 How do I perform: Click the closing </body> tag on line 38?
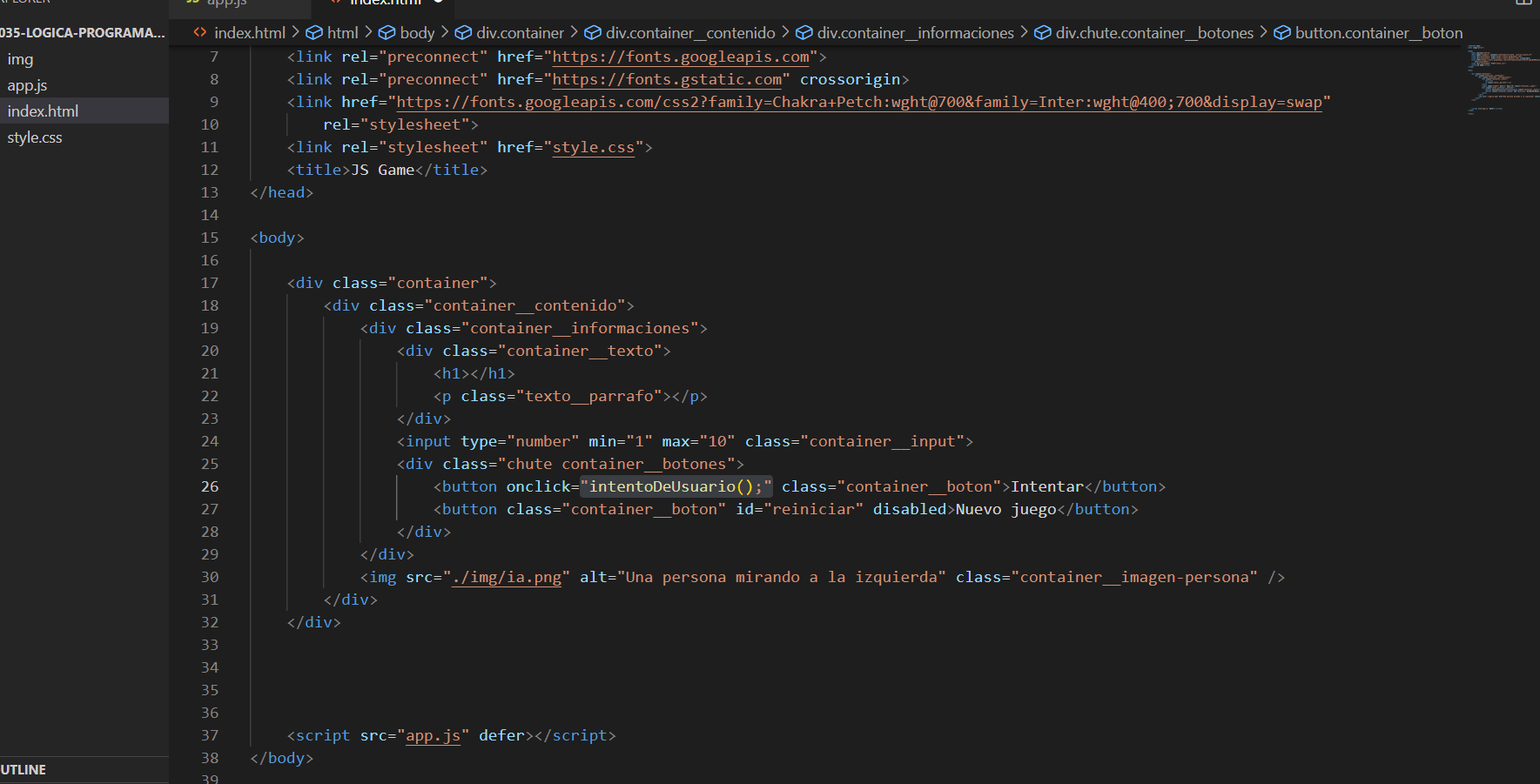click(x=281, y=758)
